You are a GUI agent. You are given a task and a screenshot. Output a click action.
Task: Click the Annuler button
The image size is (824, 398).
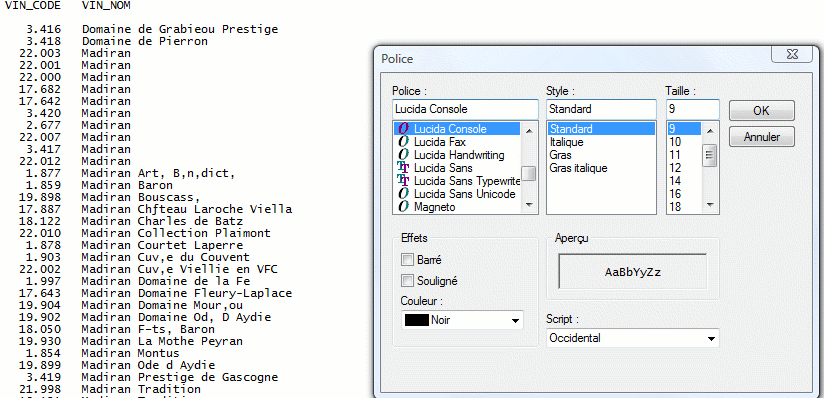[x=761, y=137]
